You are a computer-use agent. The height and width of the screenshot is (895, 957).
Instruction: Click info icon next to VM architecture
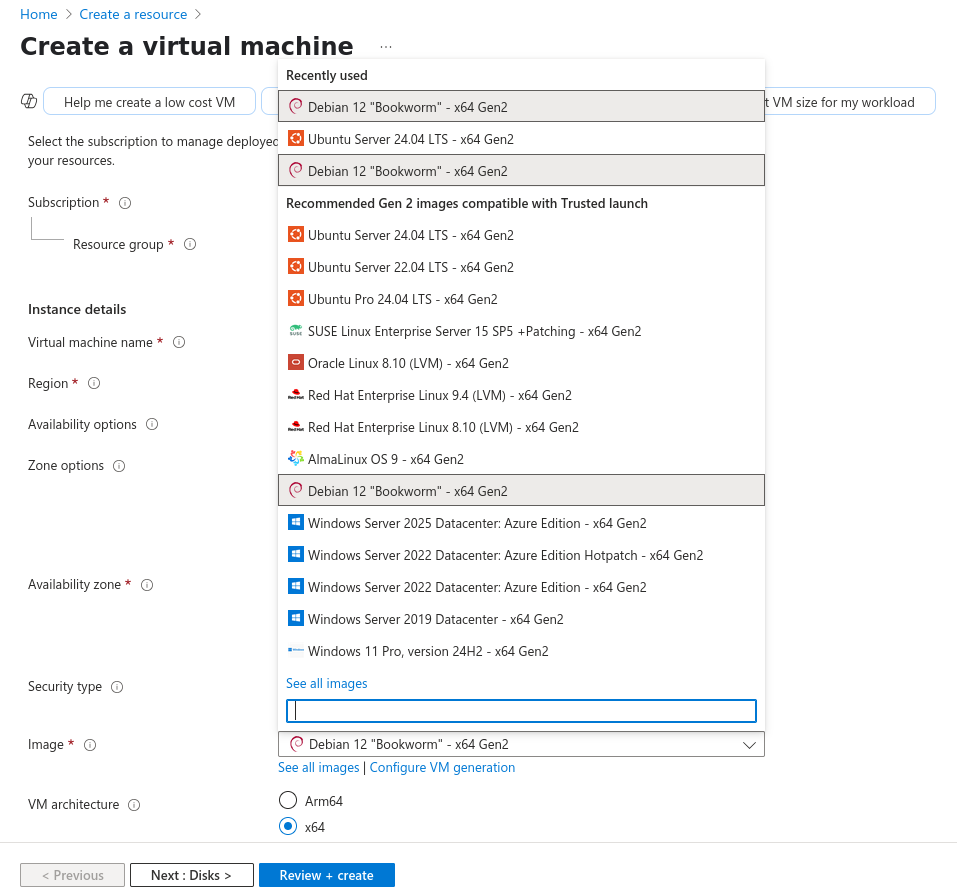tap(134, 805)
